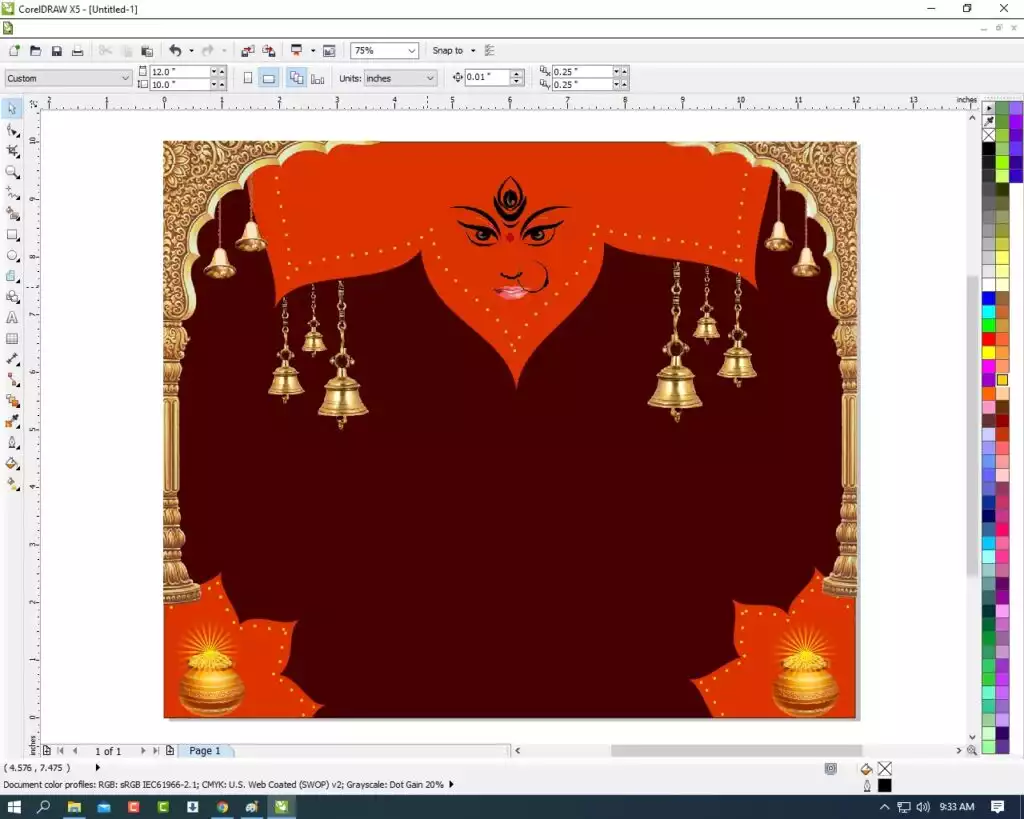Choose the No Color palette swatch
Viewport: 1024px width, 819px height.
coord(989,135)
